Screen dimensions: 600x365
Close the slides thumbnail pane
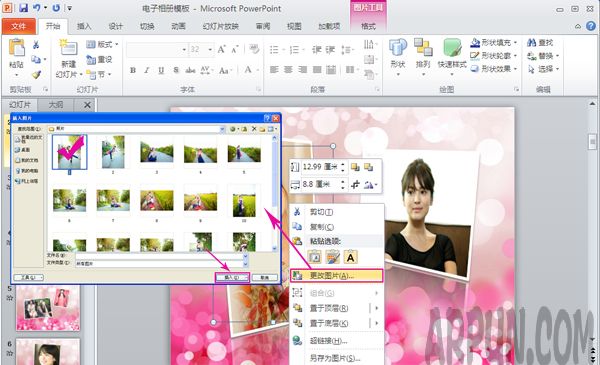[x=87, y=105]
